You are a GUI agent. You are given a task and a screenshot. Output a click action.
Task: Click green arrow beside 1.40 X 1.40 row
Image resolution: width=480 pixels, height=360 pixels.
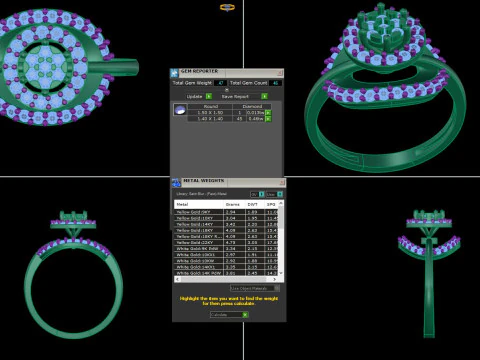[x=268, y=119]
